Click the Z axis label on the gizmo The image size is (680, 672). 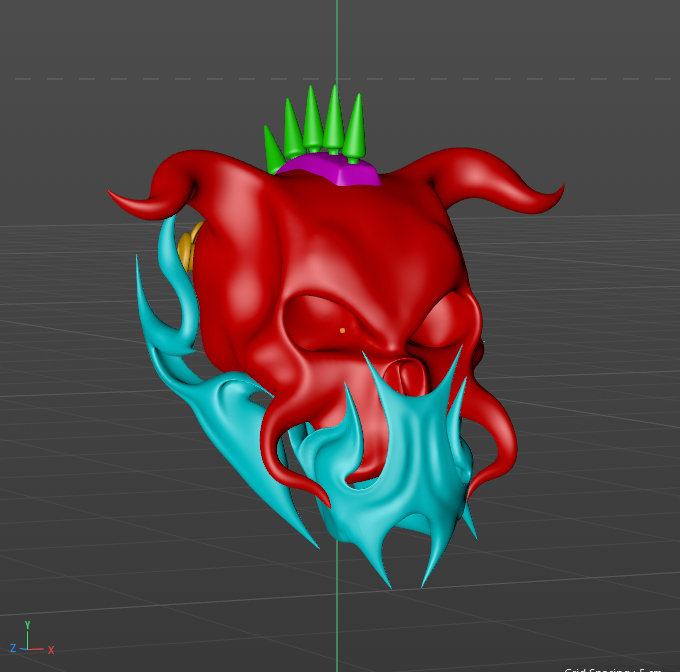[13, 648]
